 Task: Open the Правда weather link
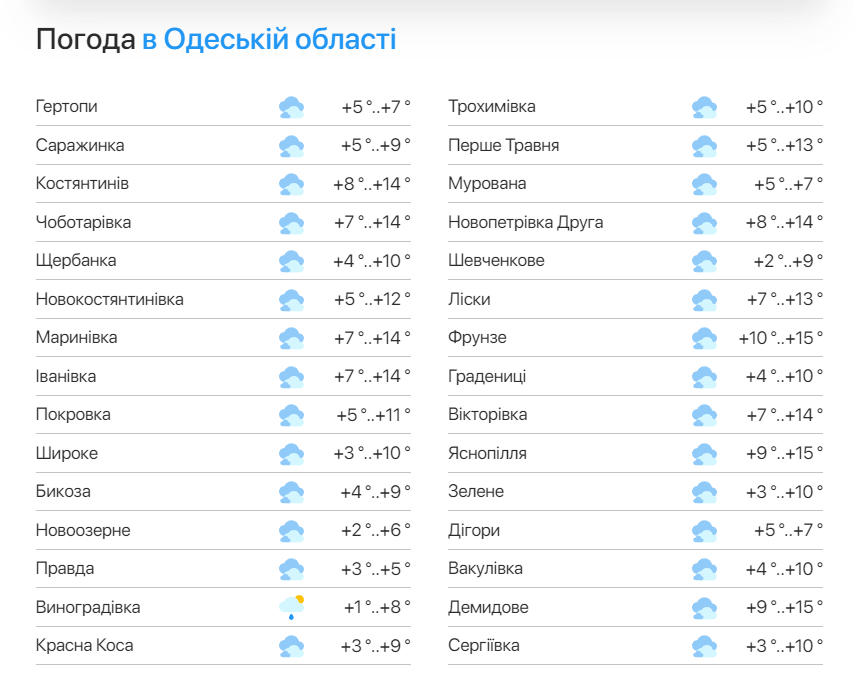[65, 568]
